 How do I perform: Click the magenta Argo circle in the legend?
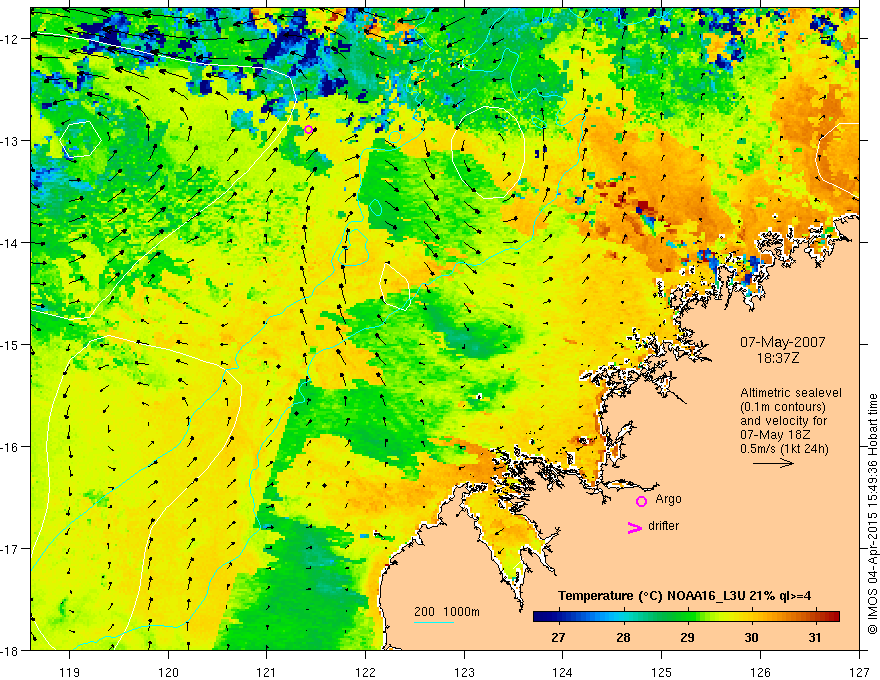641,501
